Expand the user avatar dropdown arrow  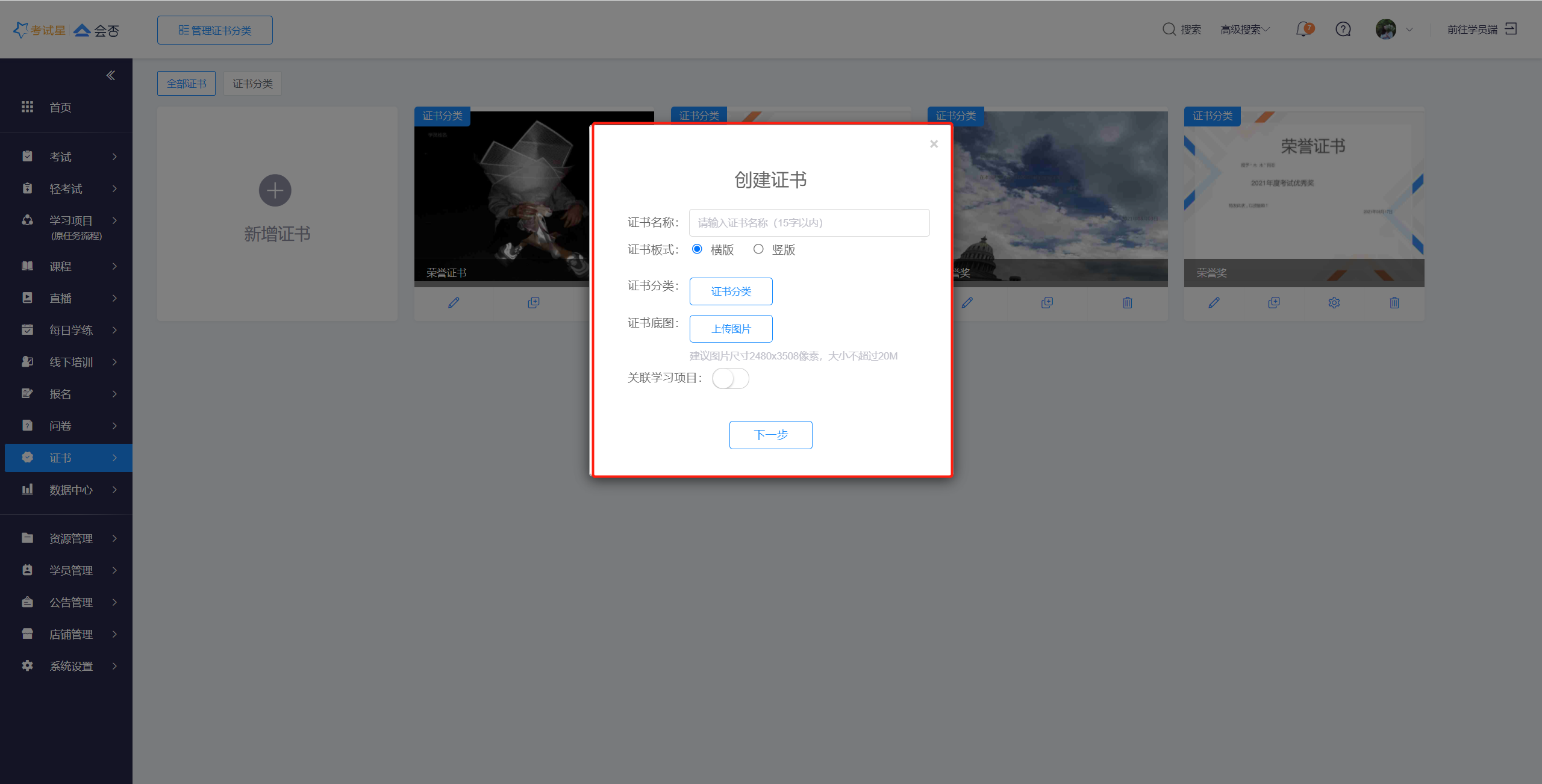tap(1409, 30)
